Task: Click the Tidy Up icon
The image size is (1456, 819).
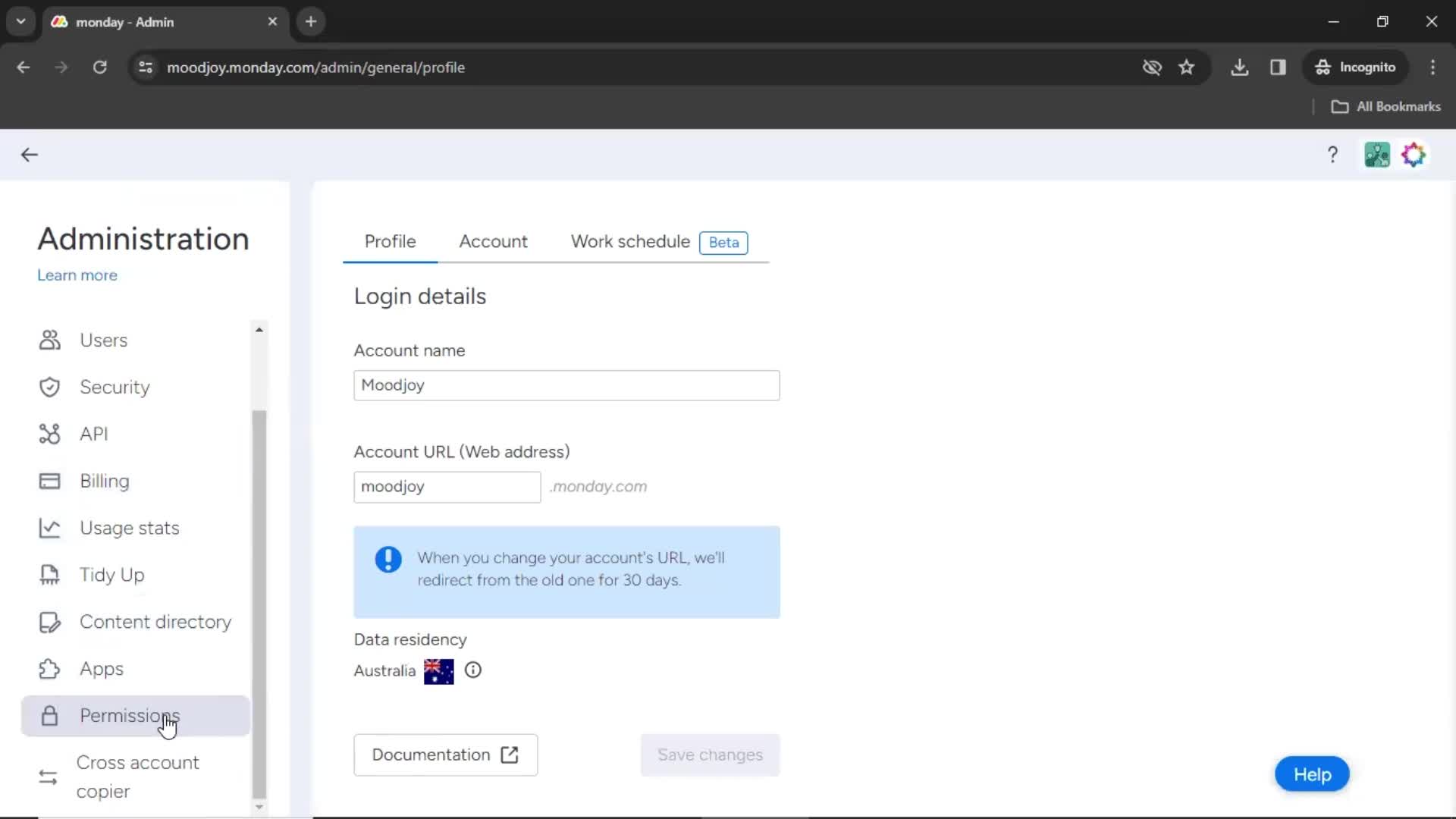Action: click(x=49, y=575)
